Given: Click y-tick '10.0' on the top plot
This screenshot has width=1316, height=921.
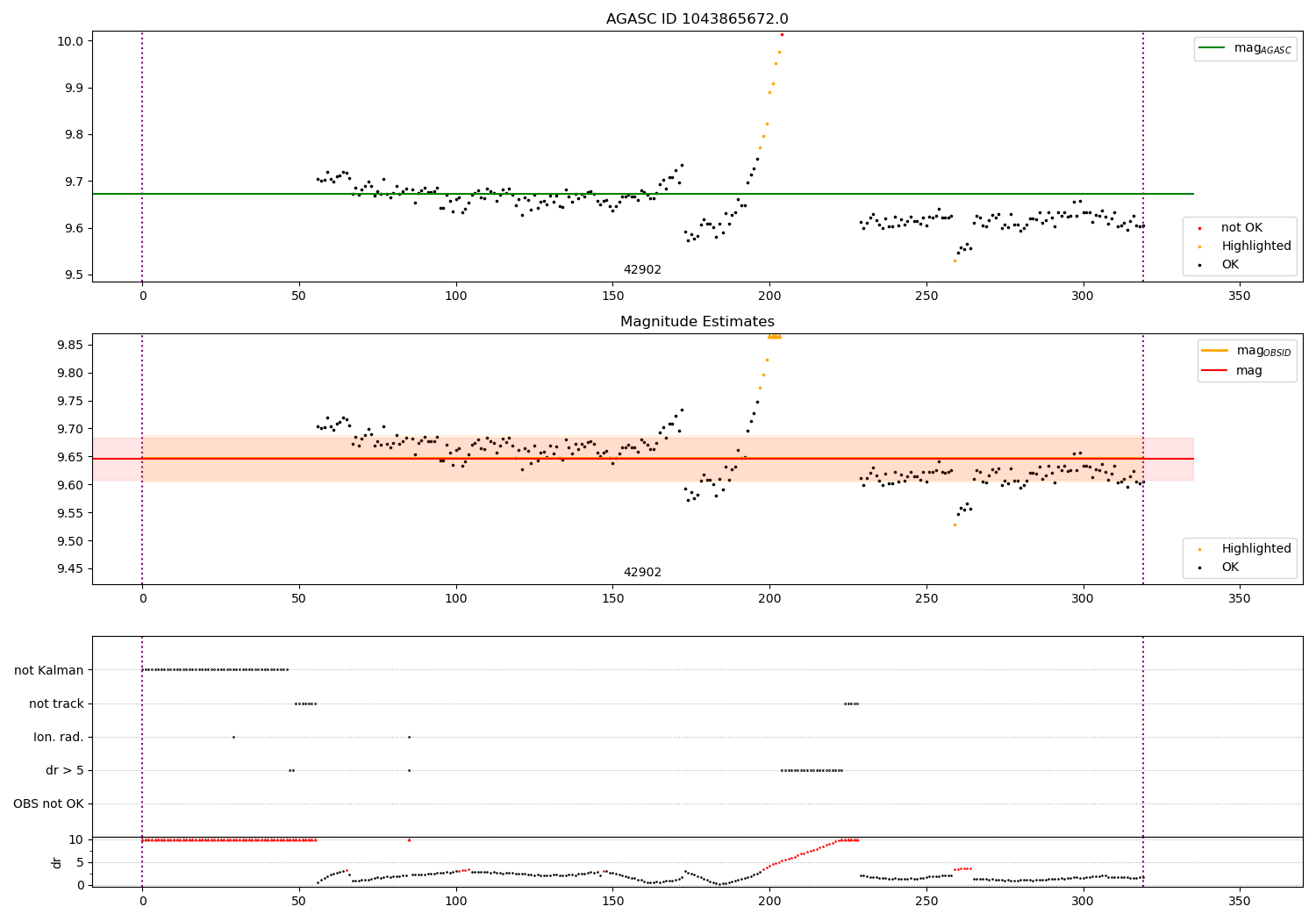Looking at the screenshot, I should [70, 41].
